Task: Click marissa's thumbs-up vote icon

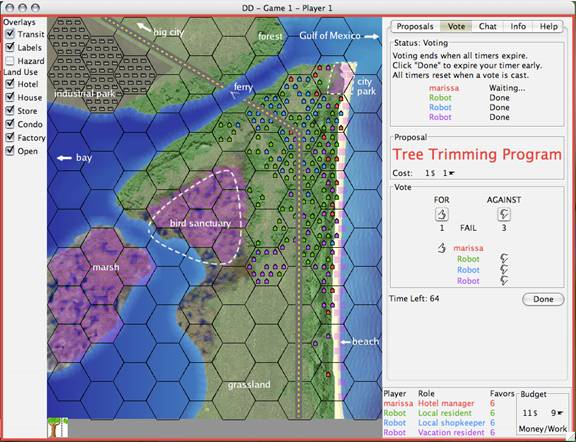Action: tap(442, 248)
